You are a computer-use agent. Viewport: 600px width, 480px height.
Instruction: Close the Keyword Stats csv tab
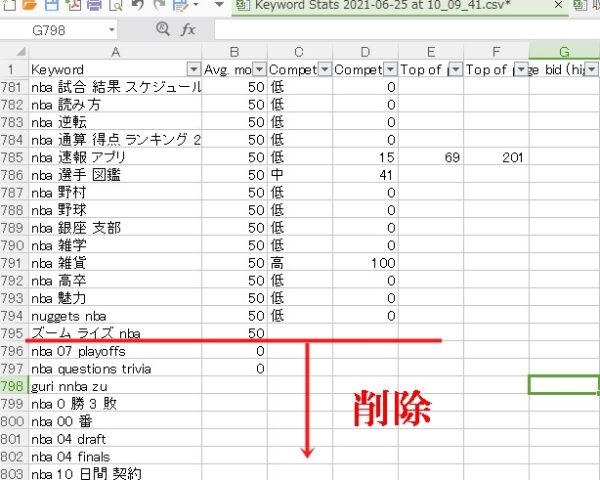click(x=558, y=5)
